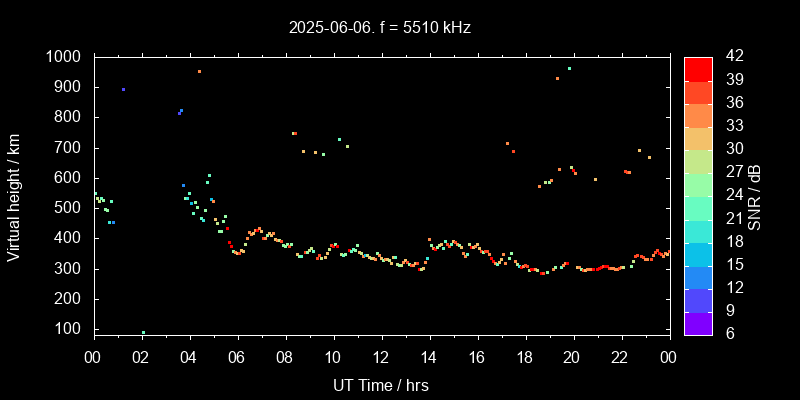Image resolution: width=800 pixels, height=400 pixels.
Task: Click the 42 label atop the colorbar
Action: click(x=732, y=57)
